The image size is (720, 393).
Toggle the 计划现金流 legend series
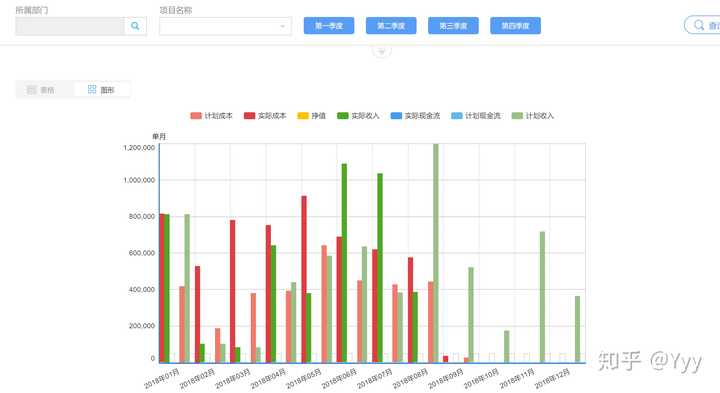476,116
